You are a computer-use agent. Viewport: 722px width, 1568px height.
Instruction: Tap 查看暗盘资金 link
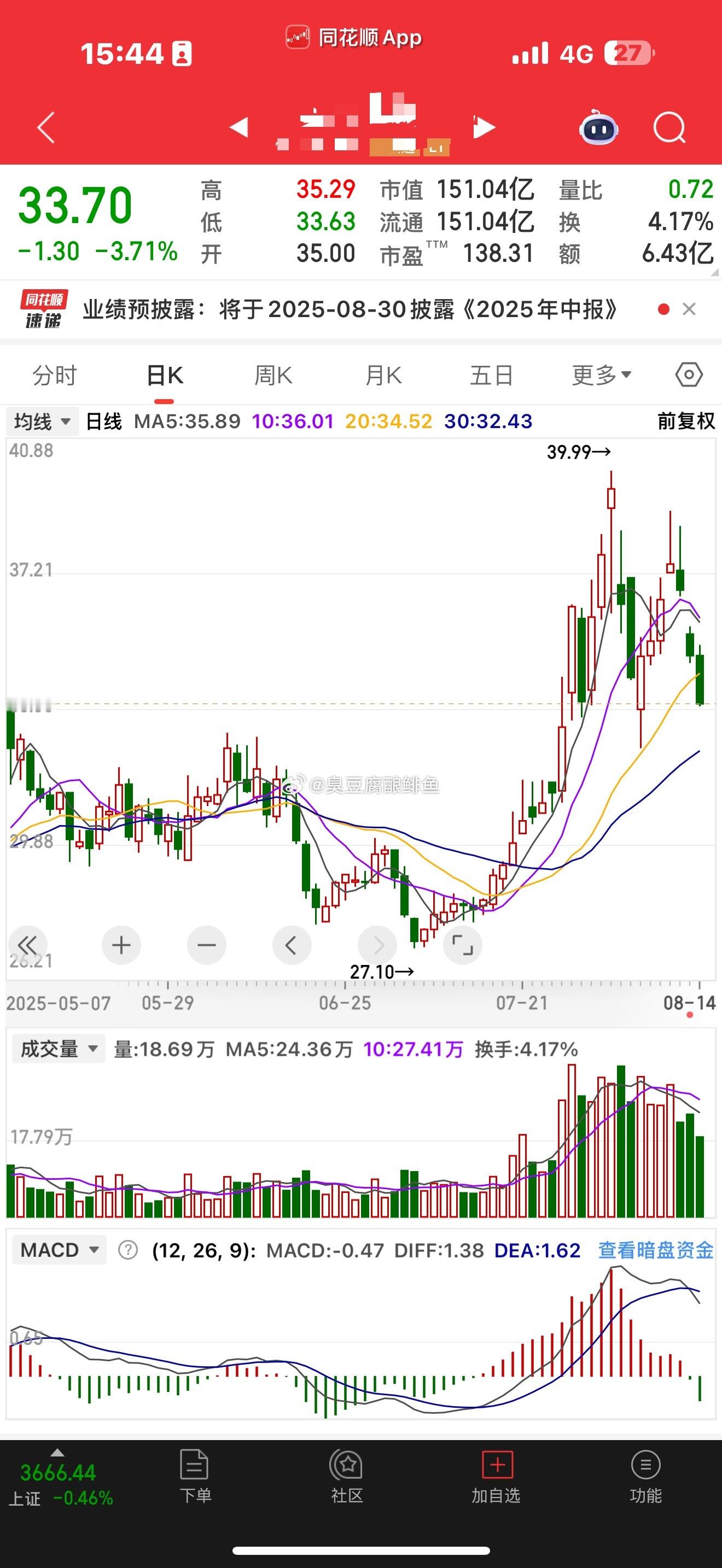pos(656,1250)
